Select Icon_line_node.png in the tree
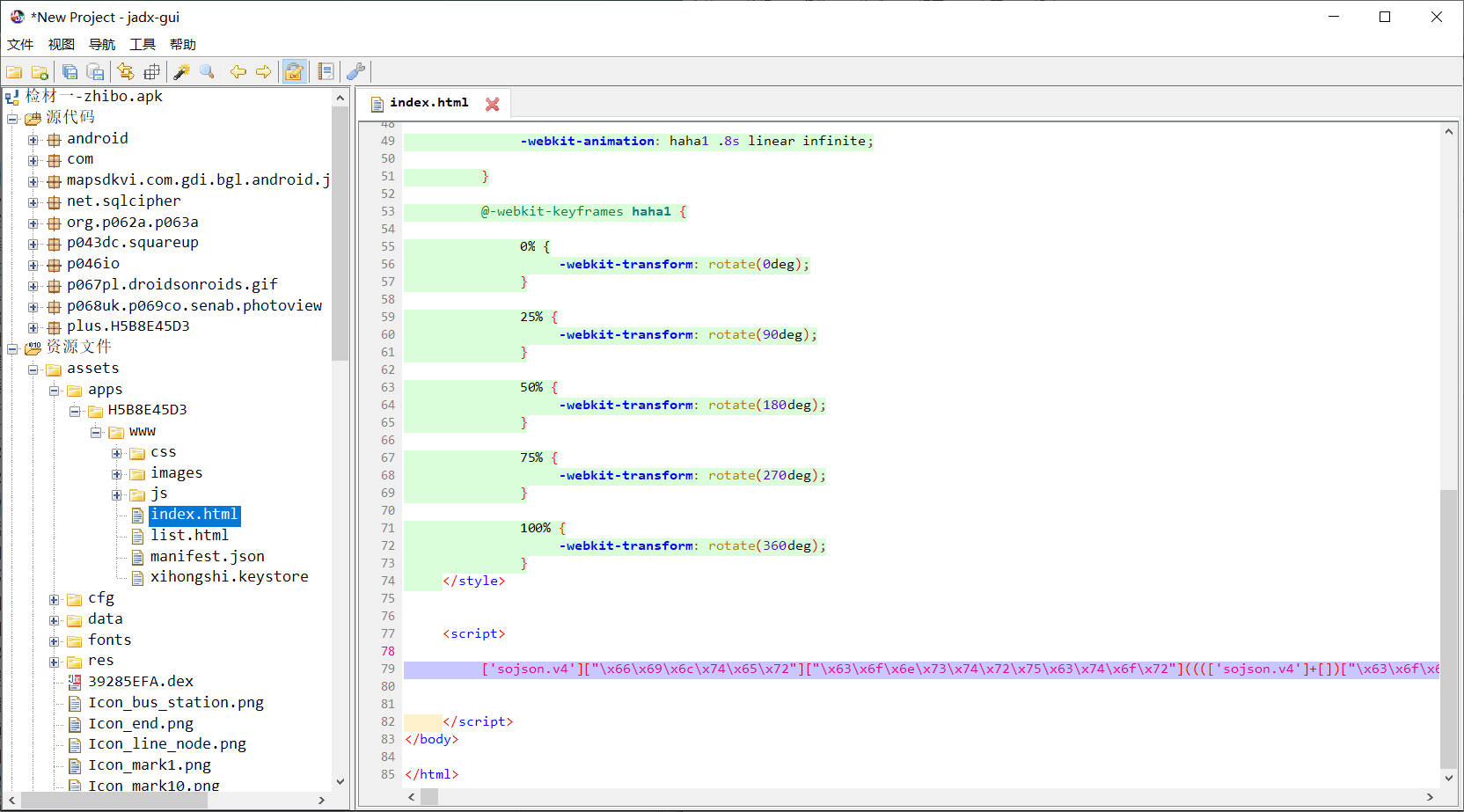This screenshot has height=812, width=1464. (x=167, y=743)
